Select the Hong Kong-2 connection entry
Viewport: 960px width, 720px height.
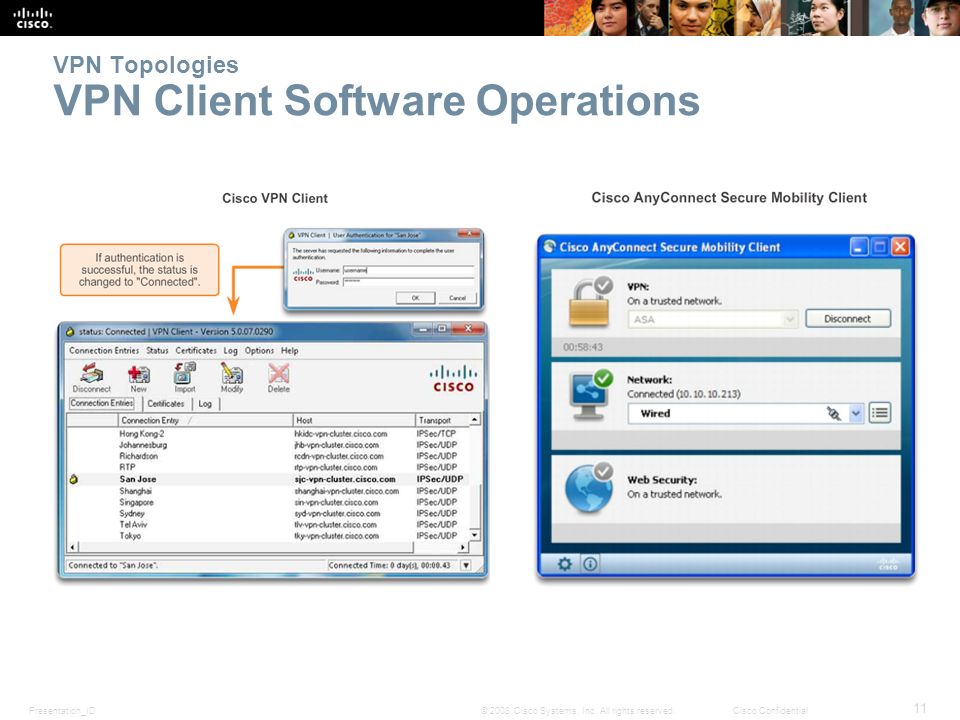pyautogui.click(x=268, y=433)
